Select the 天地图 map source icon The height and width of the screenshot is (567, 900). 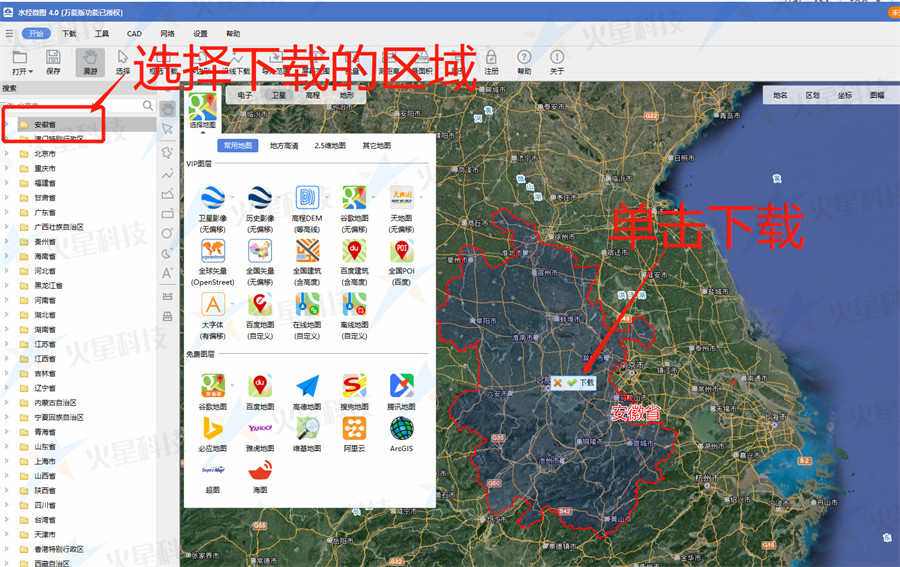click(401, 197)
